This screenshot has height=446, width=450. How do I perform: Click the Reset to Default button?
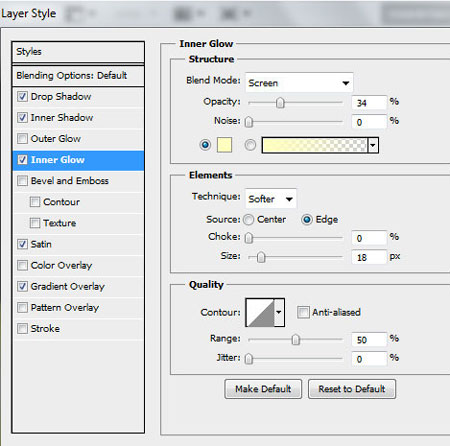pos(352,389)
